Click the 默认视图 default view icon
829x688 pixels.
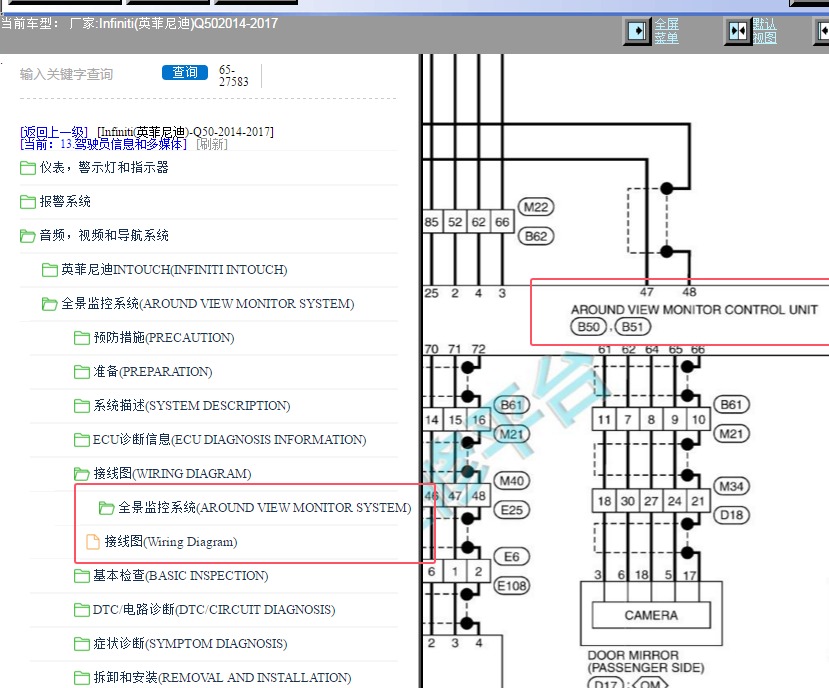pos(738,31)
